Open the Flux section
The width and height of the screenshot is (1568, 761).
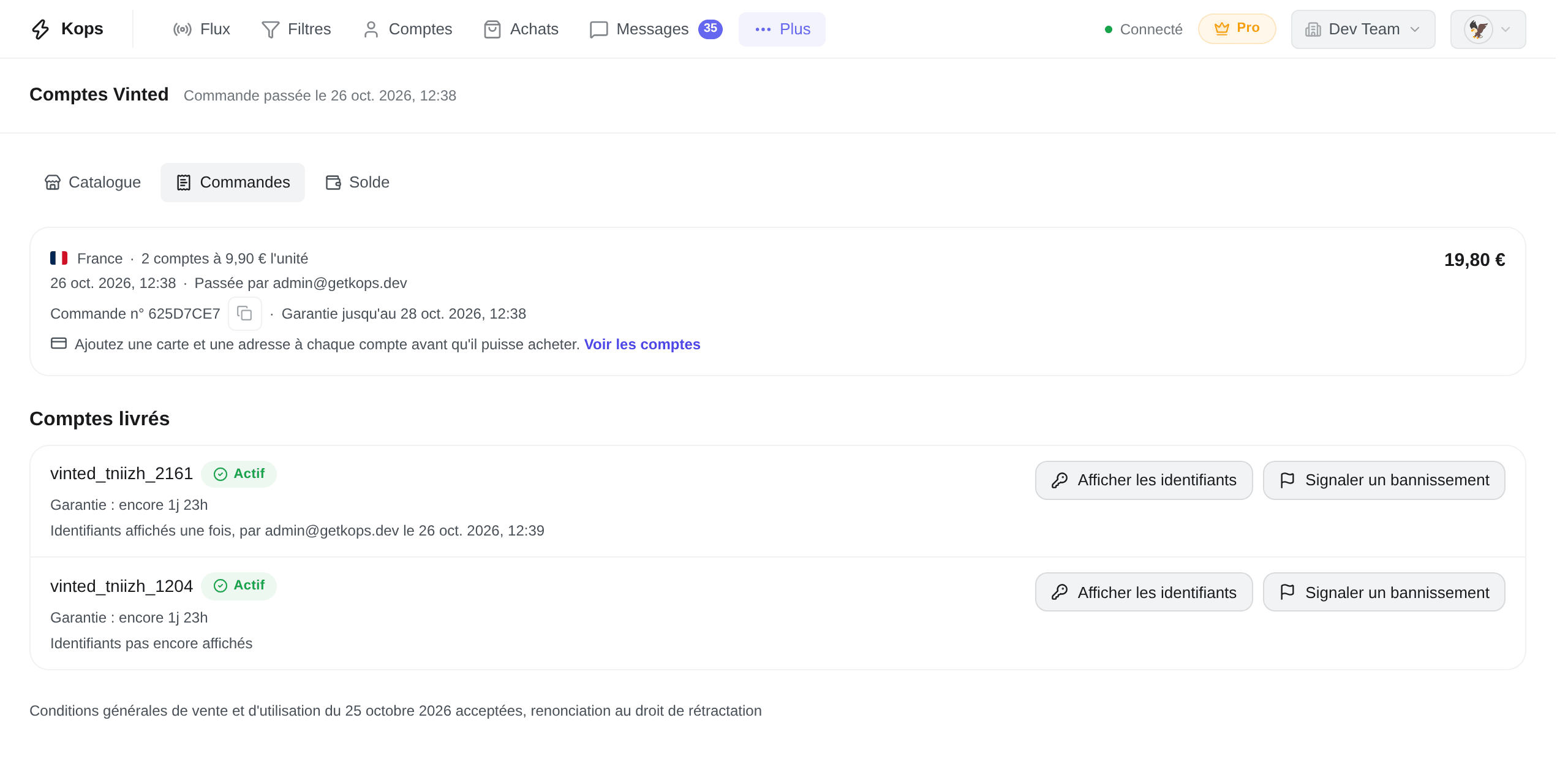click(202, 29)
